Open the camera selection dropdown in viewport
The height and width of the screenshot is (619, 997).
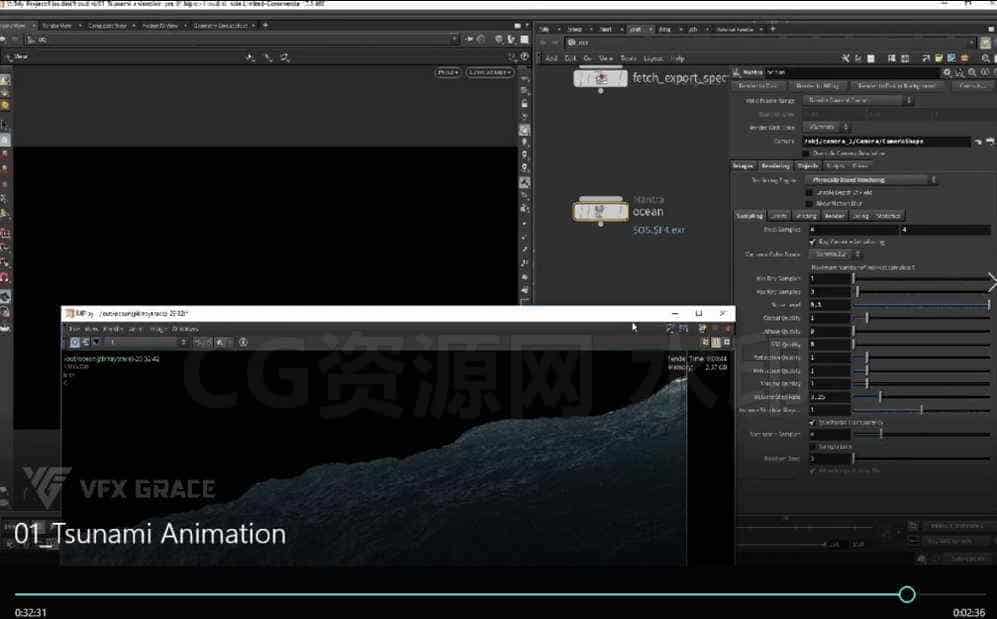(x=490, y=72)
